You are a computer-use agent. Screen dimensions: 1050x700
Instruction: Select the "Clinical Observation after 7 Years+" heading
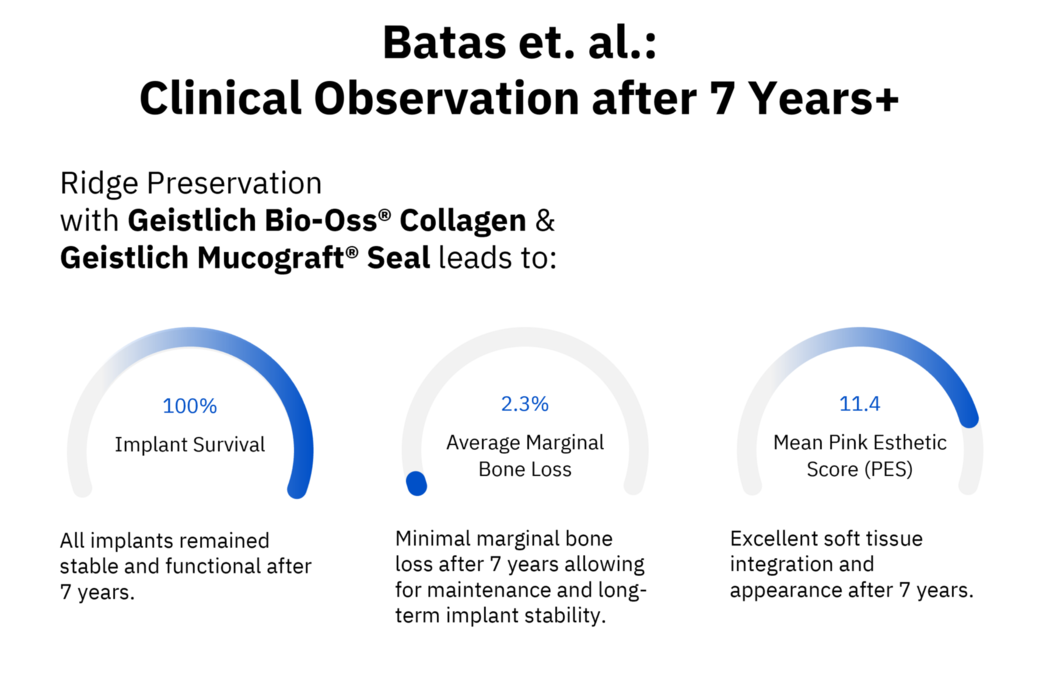tap(519, 98)
